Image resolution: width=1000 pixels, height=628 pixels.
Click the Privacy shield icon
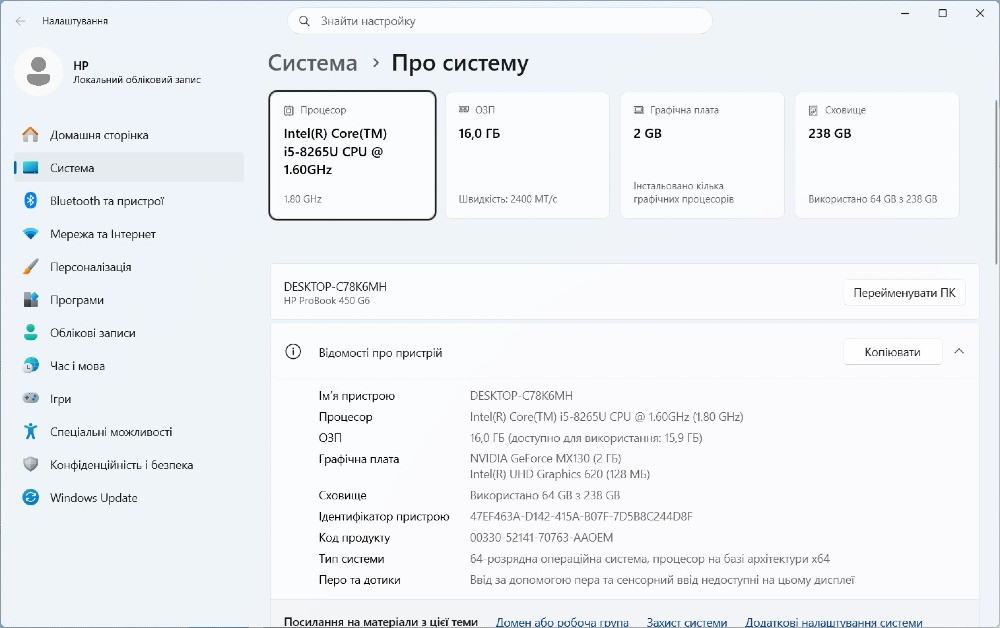[30, 464]
